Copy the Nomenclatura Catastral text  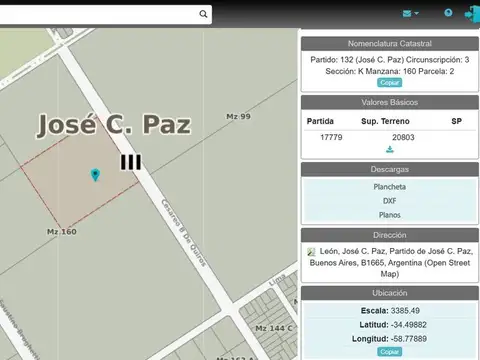389,82
